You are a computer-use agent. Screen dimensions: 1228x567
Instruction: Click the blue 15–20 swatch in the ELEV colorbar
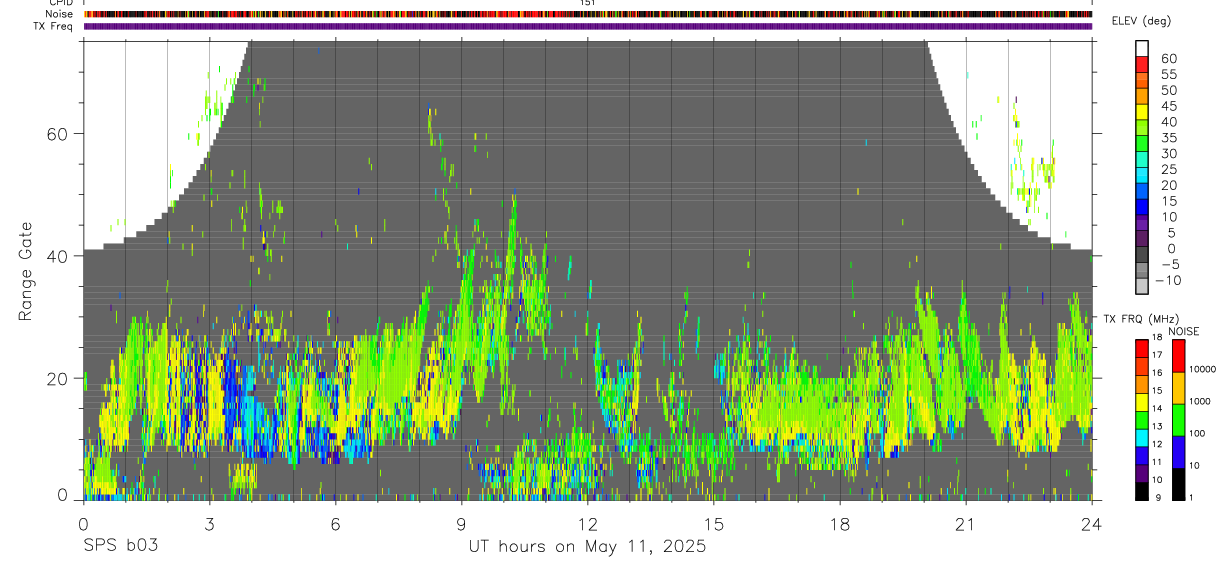(x=1142, y=193)
